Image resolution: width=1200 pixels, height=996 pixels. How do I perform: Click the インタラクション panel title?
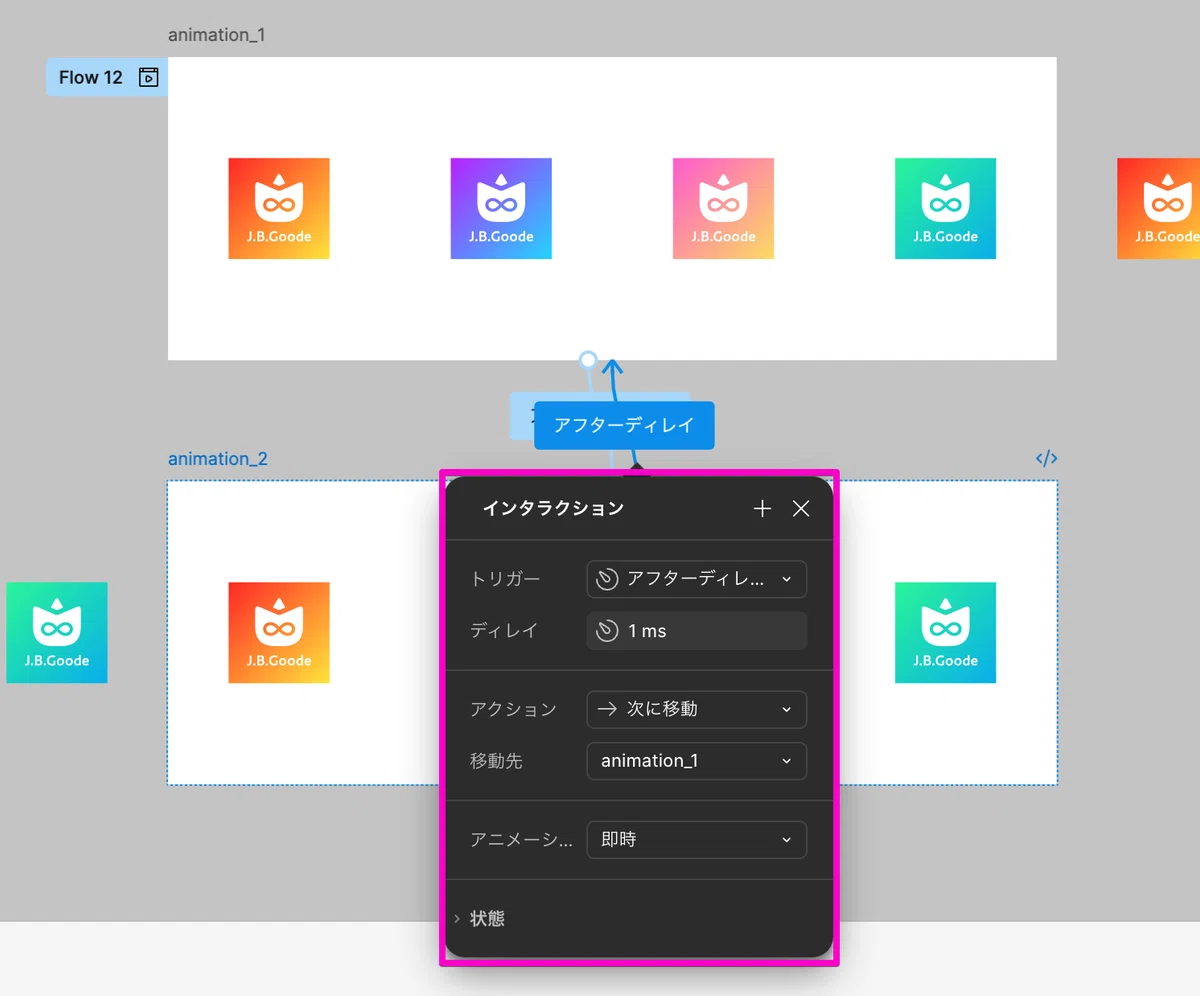(x=553, y=508)
